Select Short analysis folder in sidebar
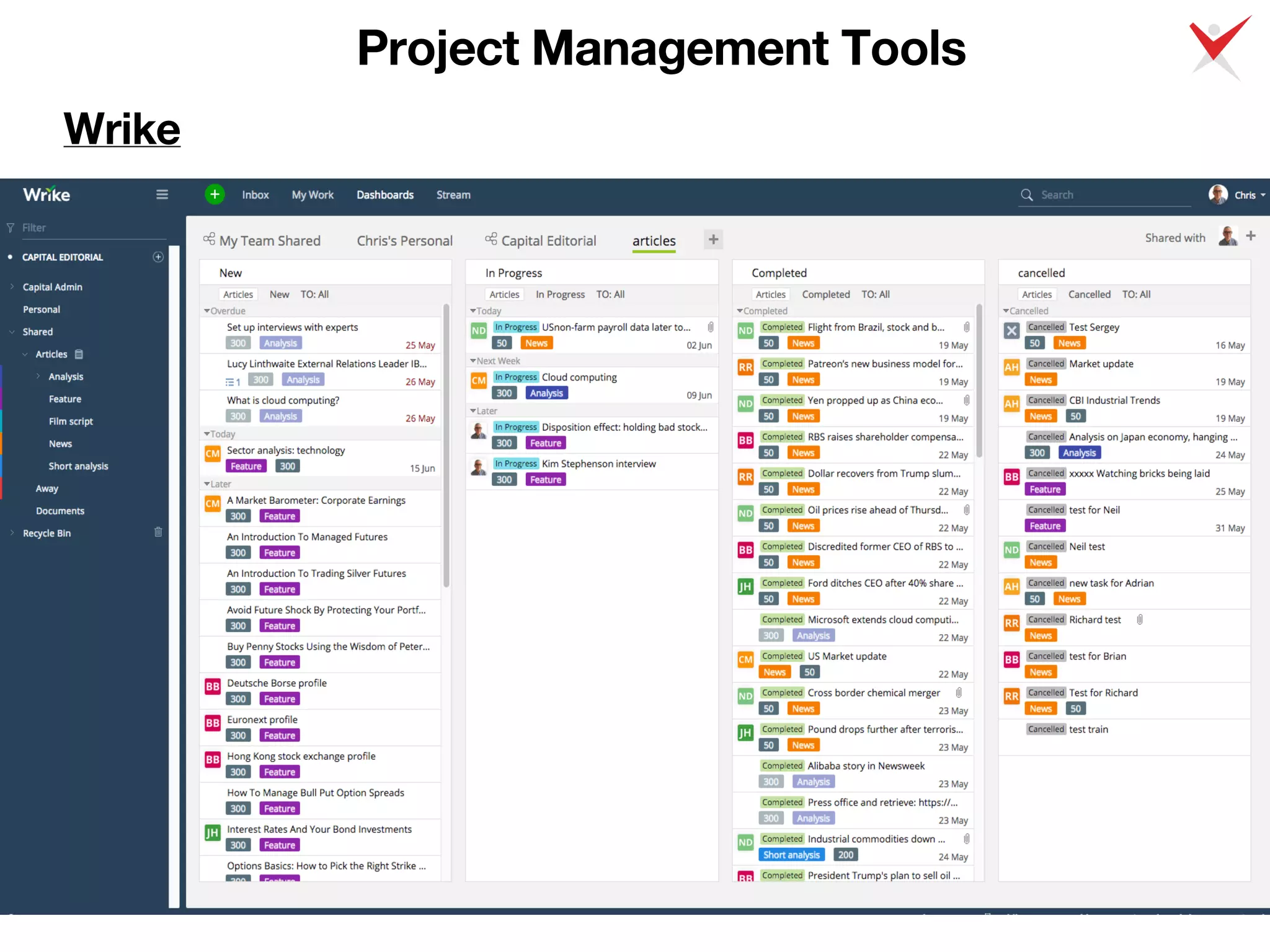1270x952 pixels. 78,465
